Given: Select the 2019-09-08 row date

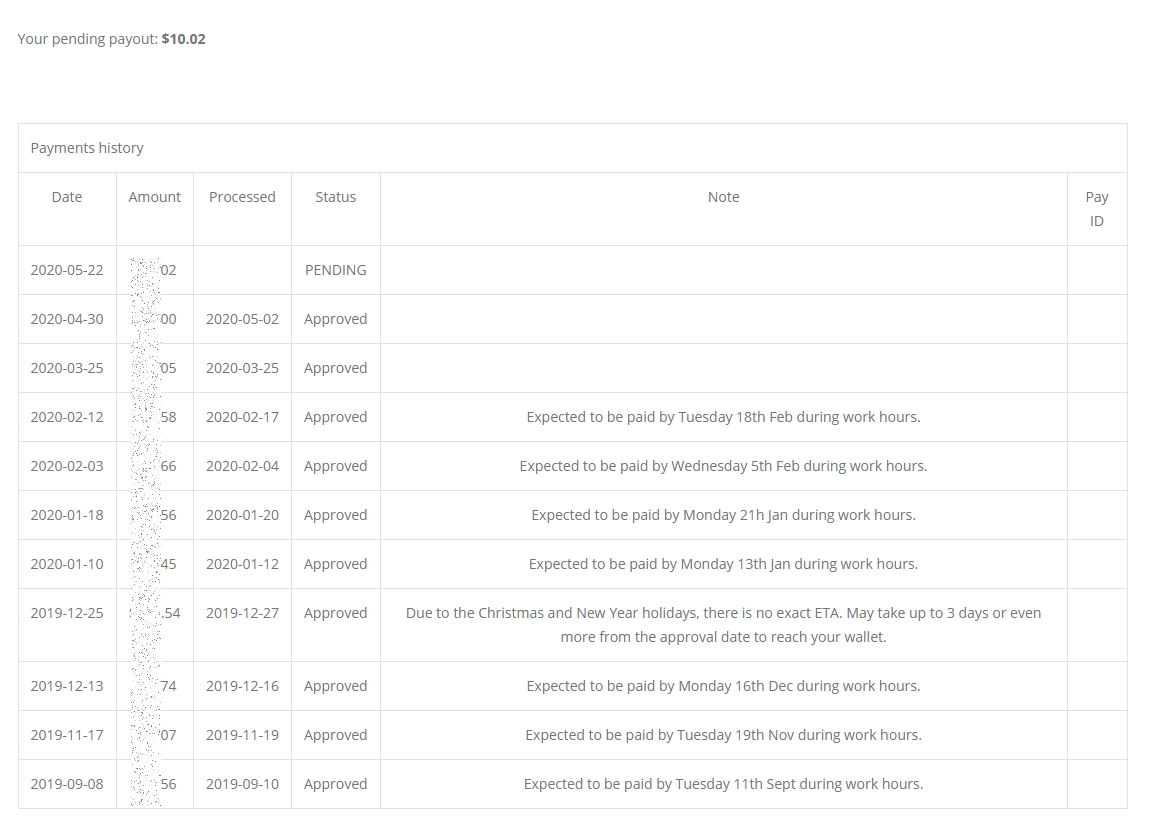Looking at the screenshot, I should coord(67,784).
